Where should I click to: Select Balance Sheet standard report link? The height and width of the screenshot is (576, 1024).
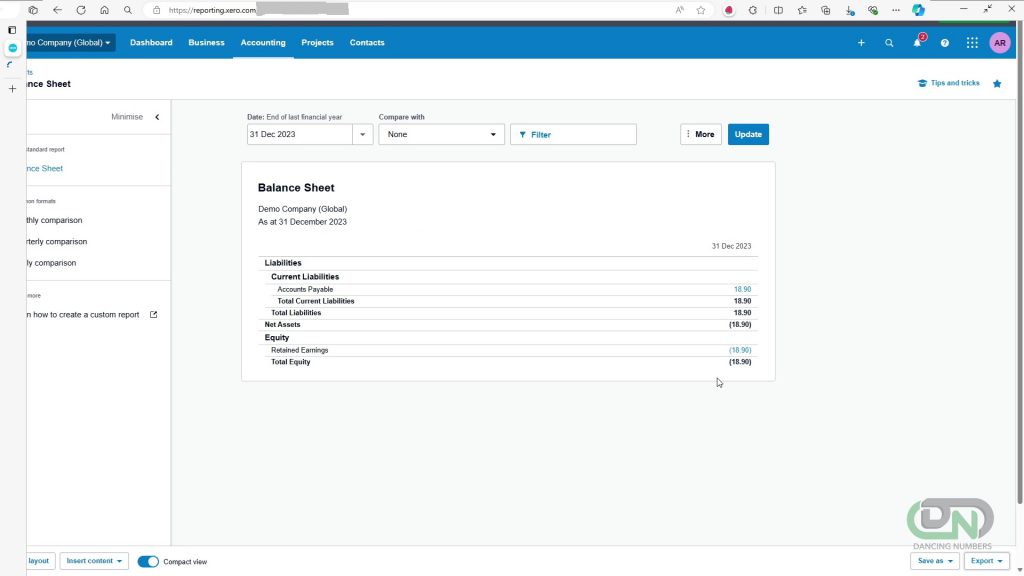pos(45,168)
